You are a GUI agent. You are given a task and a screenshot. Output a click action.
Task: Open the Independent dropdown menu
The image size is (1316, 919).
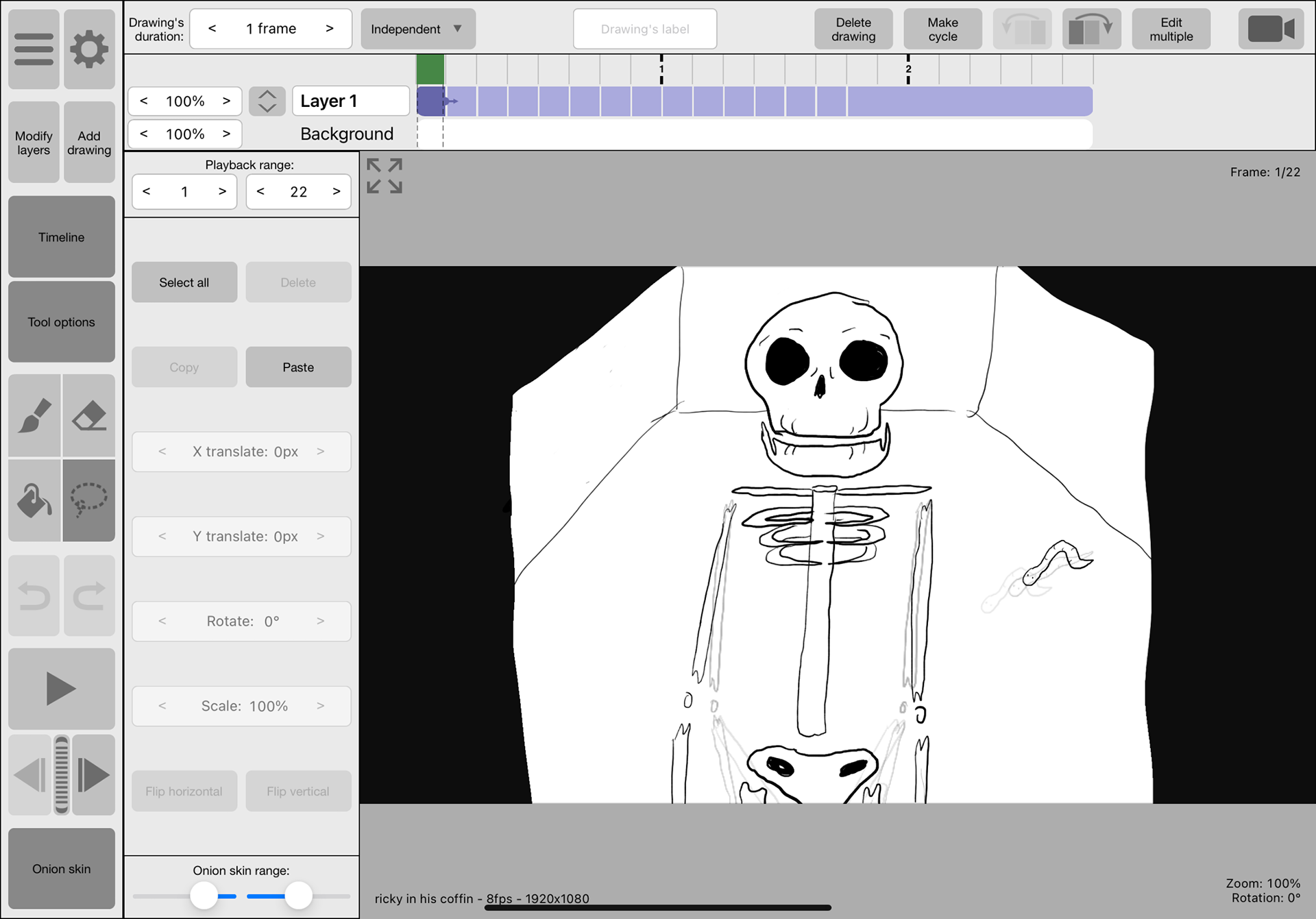click(417, 29)
